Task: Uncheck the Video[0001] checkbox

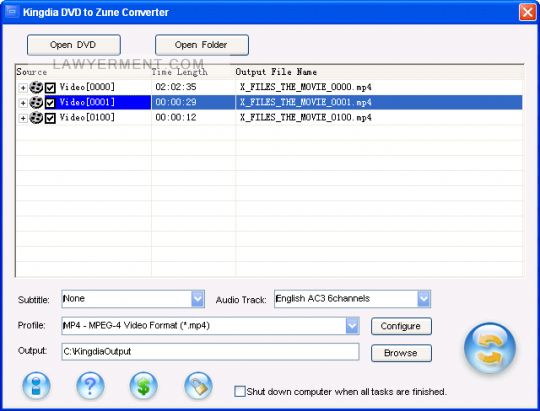Action: pyautogui.click(x=50, y=103)
